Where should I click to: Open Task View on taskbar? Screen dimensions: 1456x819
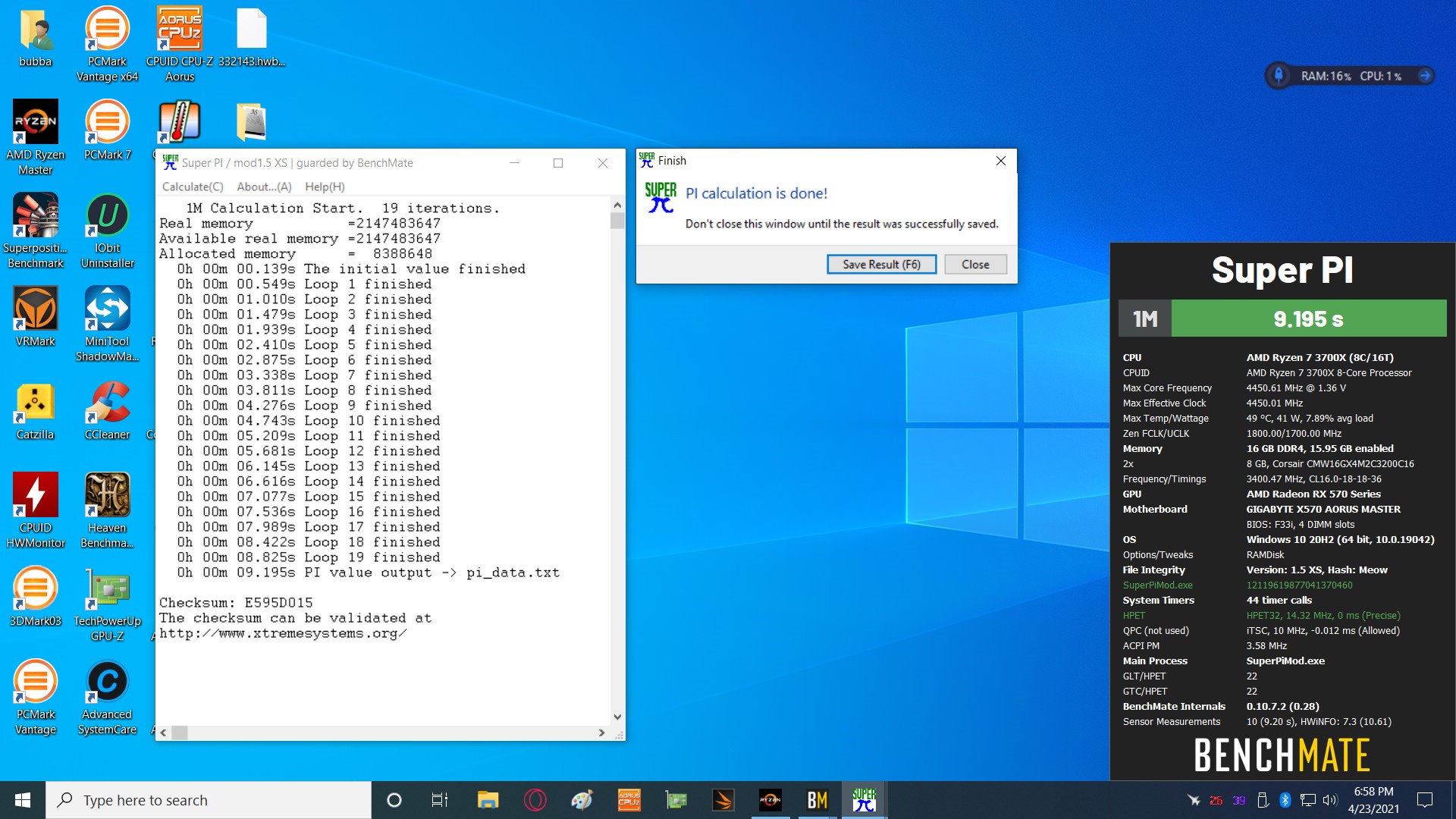coord(440,800)
